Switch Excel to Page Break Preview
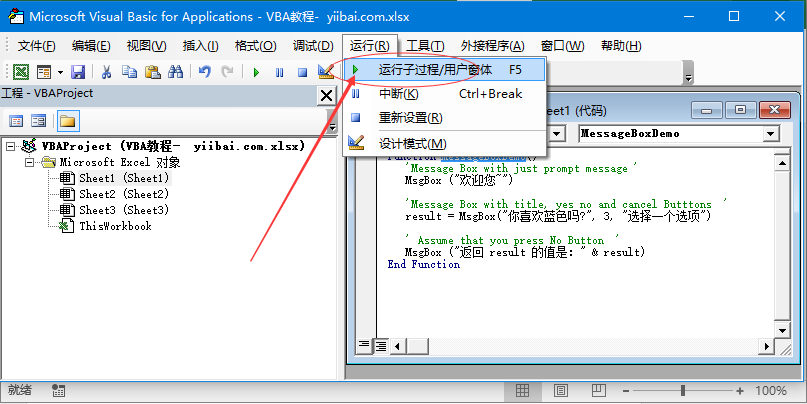807x404 pixels. (x=598, y=391)
